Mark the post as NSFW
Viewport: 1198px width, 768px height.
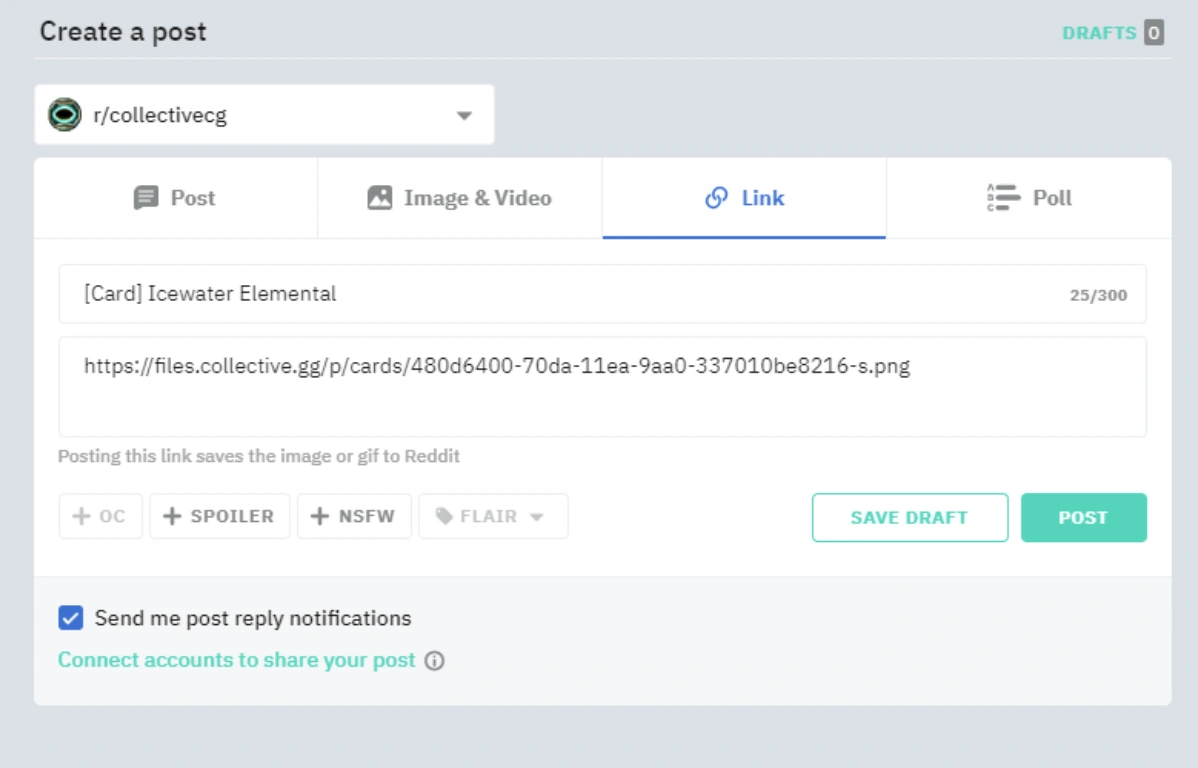(x=354, y=516)
